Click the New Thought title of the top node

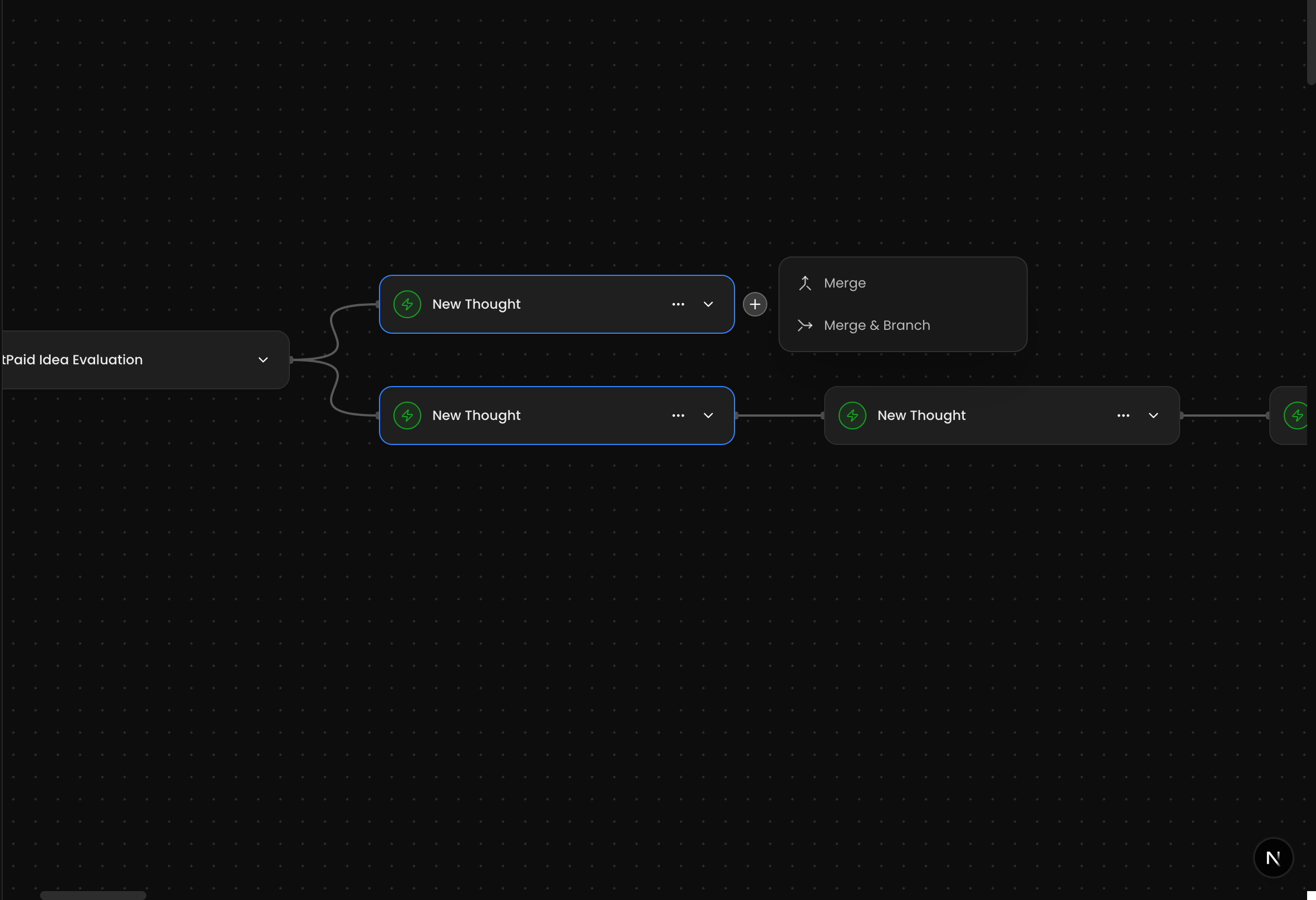click(x=476, y=304)
